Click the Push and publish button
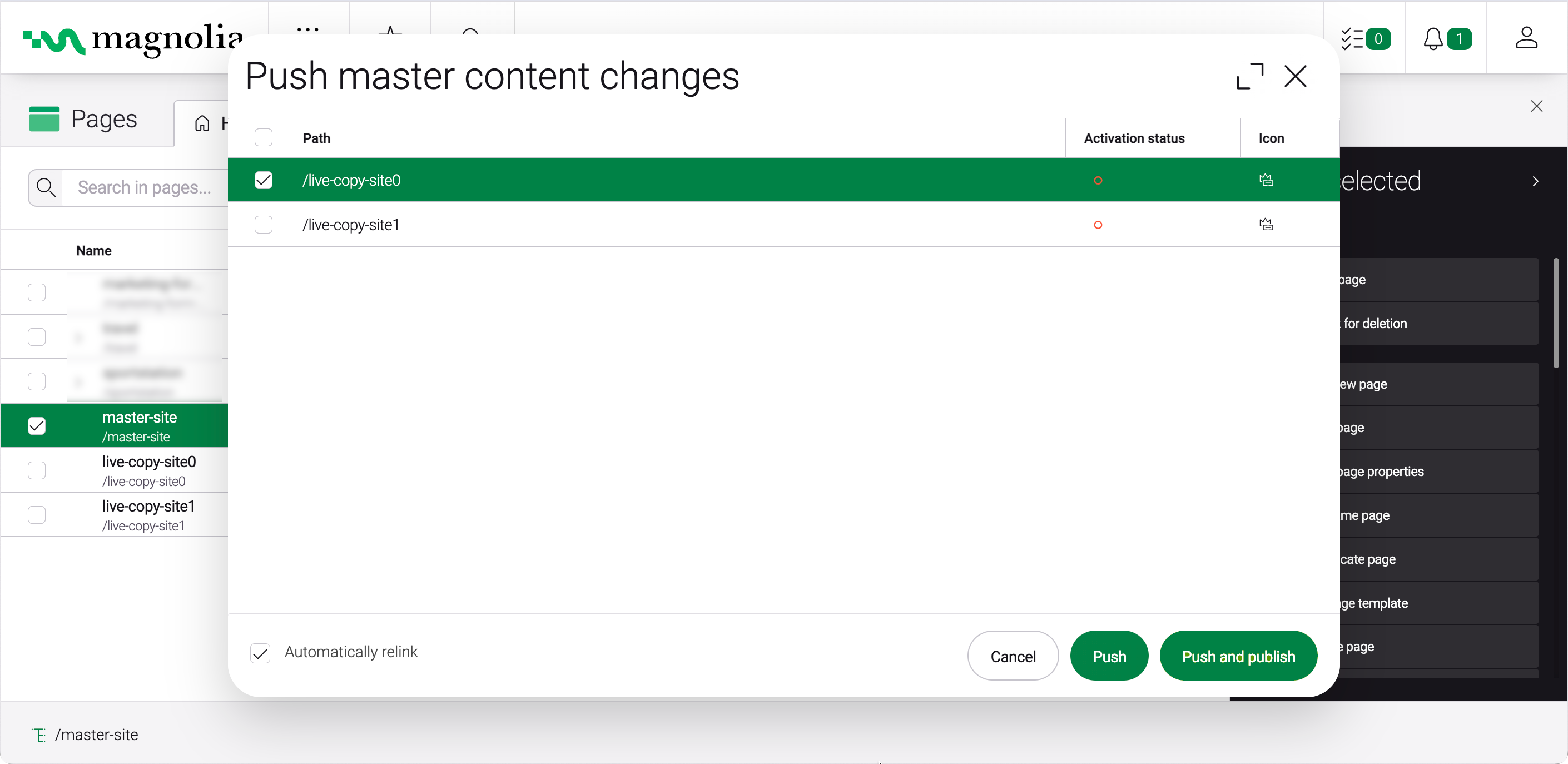This screenshot has height=764, width=1568. 1238,656
